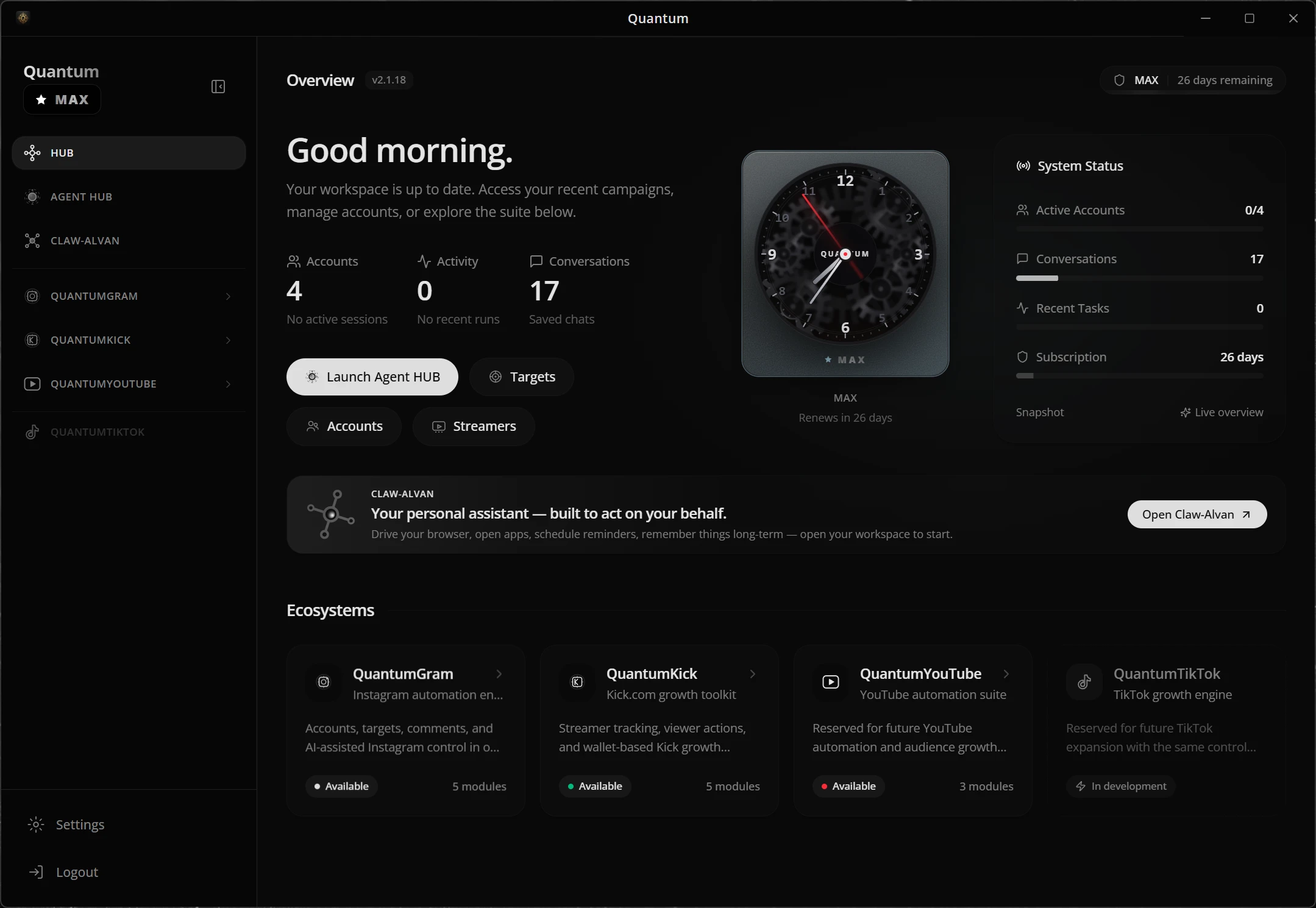The width and height of the screenshot is (1316, 908).
Task: Click the Activity pulse icon in stats
Action: click(x=424, y=261)
